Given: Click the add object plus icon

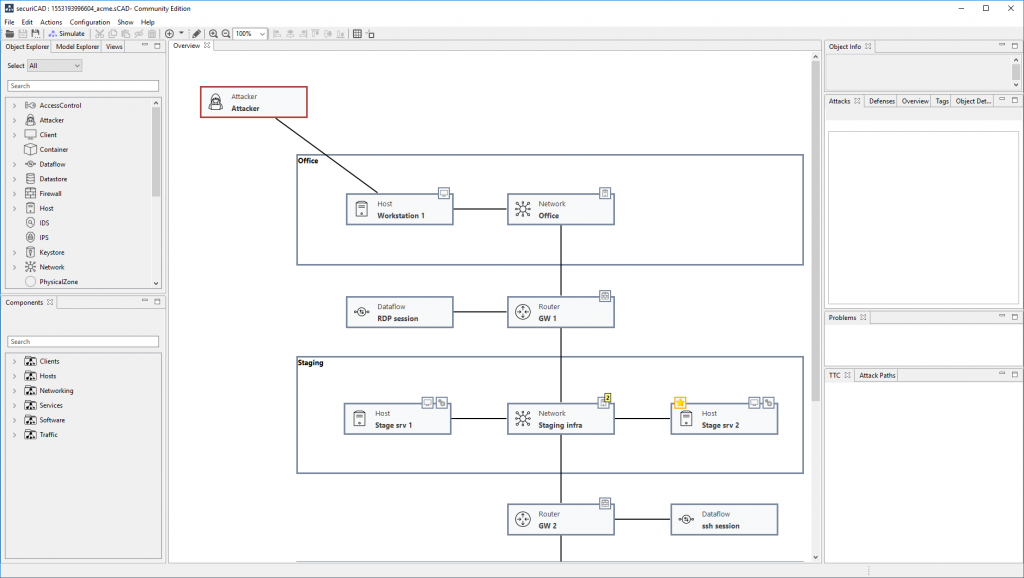Looking at the screenshot, I should (x=169, y=33).
